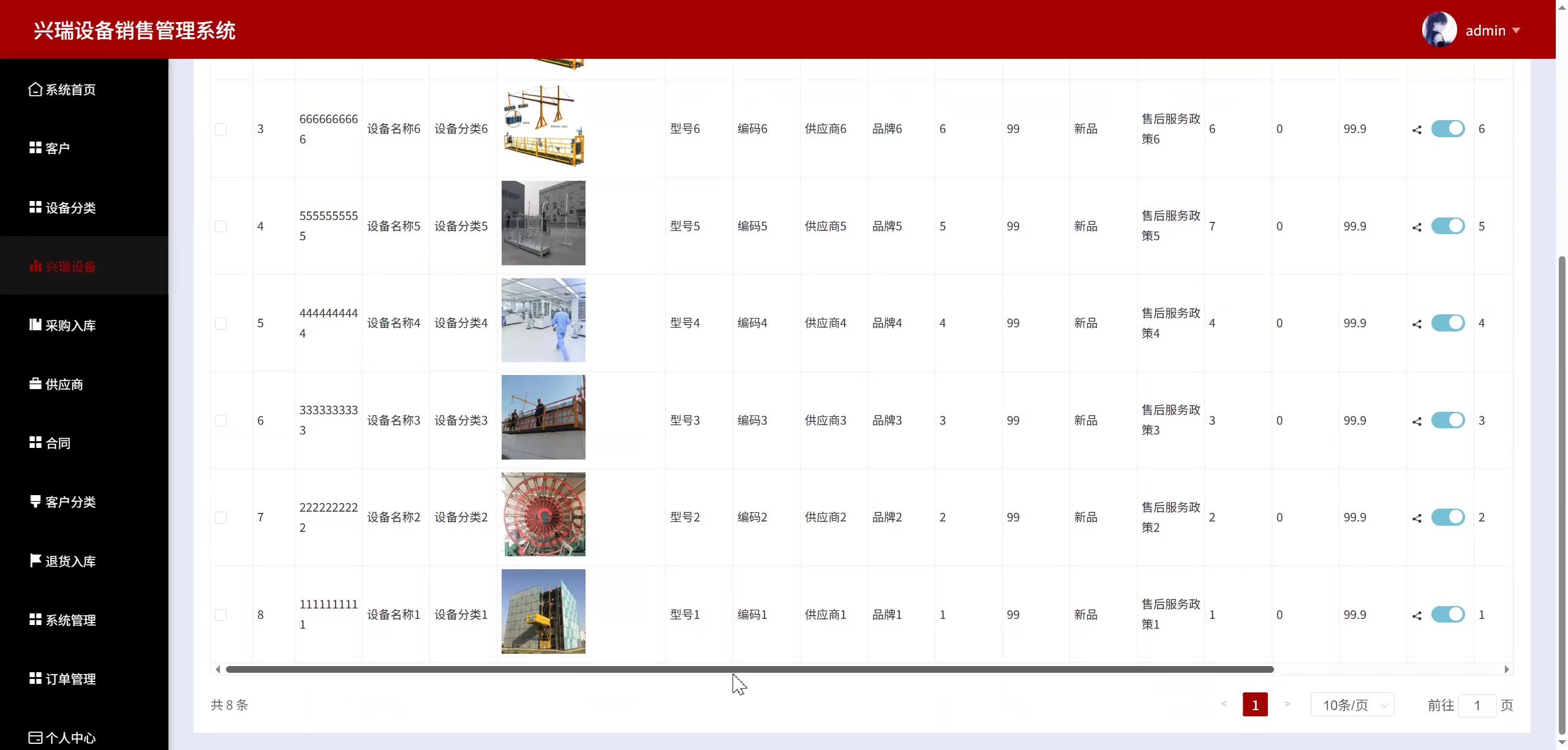This screenshot has height=750, width=1568.
Task: Expand the admin user dropdown arrow
Action: click(x=1517, y=30)
